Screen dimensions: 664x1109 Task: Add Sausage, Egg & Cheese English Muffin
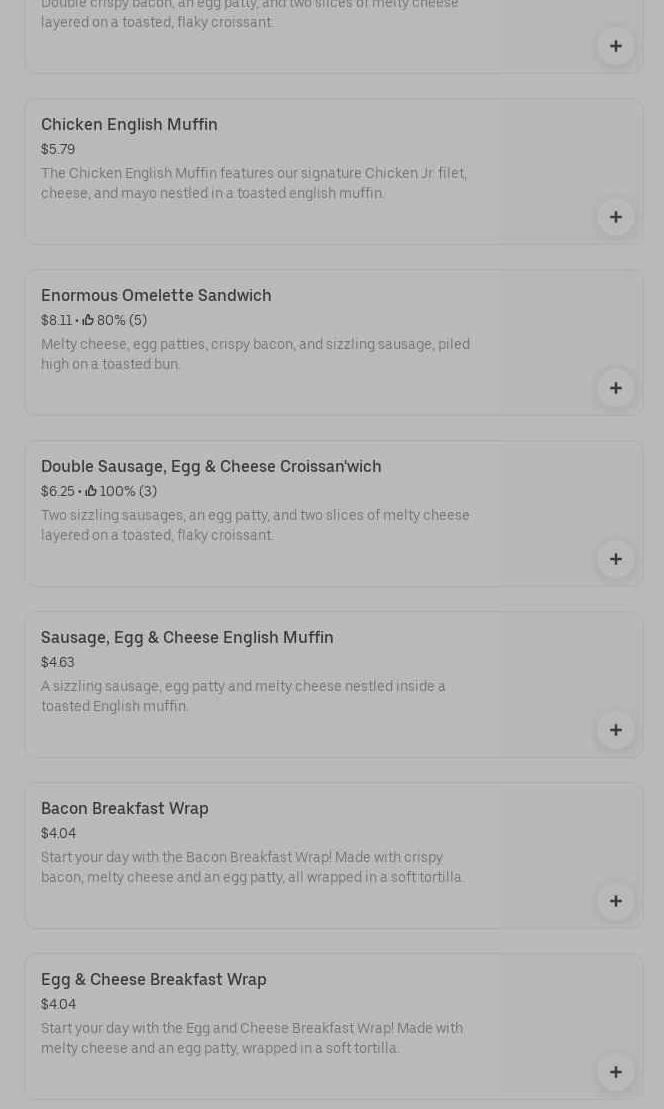tap(615, 730)
